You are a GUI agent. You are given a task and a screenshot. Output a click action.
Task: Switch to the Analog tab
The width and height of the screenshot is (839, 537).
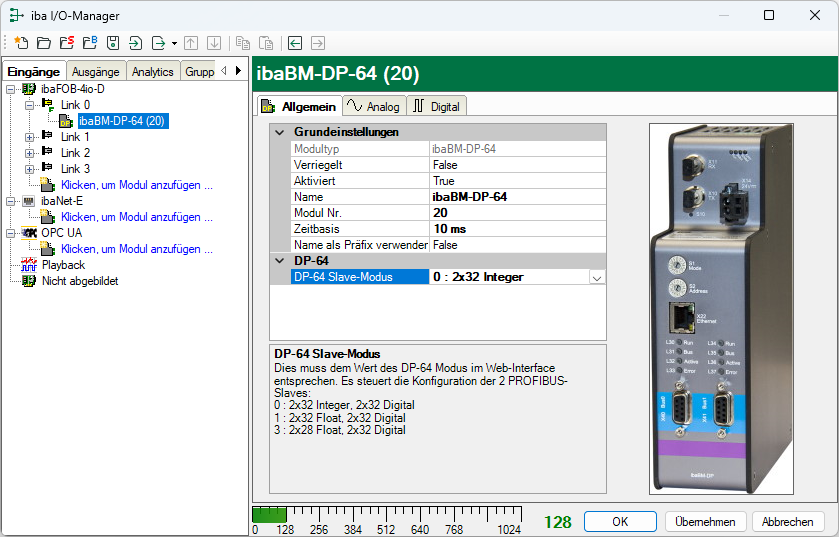point(372,106)
